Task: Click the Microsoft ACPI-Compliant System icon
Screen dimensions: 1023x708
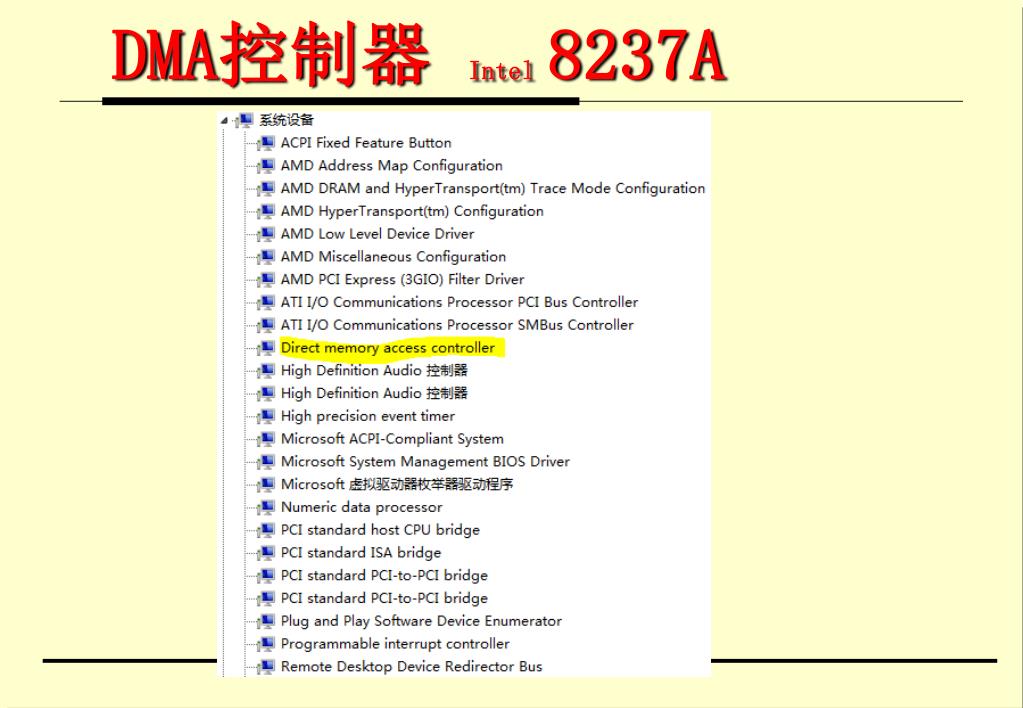Action: pyautogui.click(x=266, y=439)
